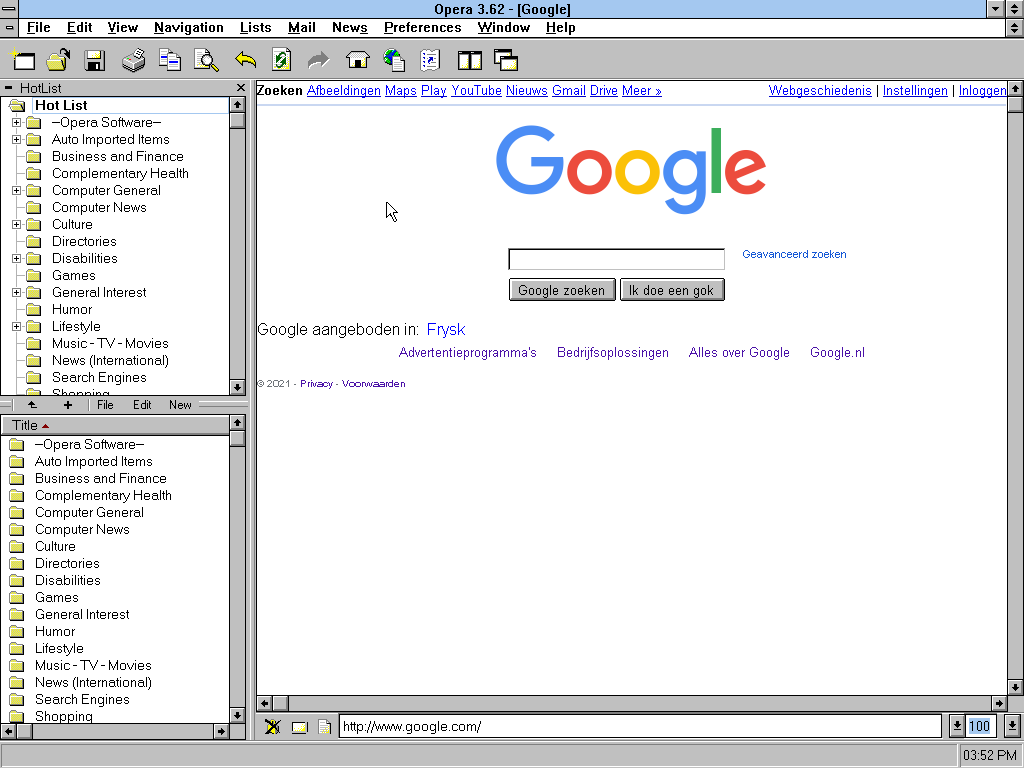Viewport: 1024px width, 768px height.
Task: Click the parent folder up-arrow in HotList toolbar
Action: click(32, 405)
